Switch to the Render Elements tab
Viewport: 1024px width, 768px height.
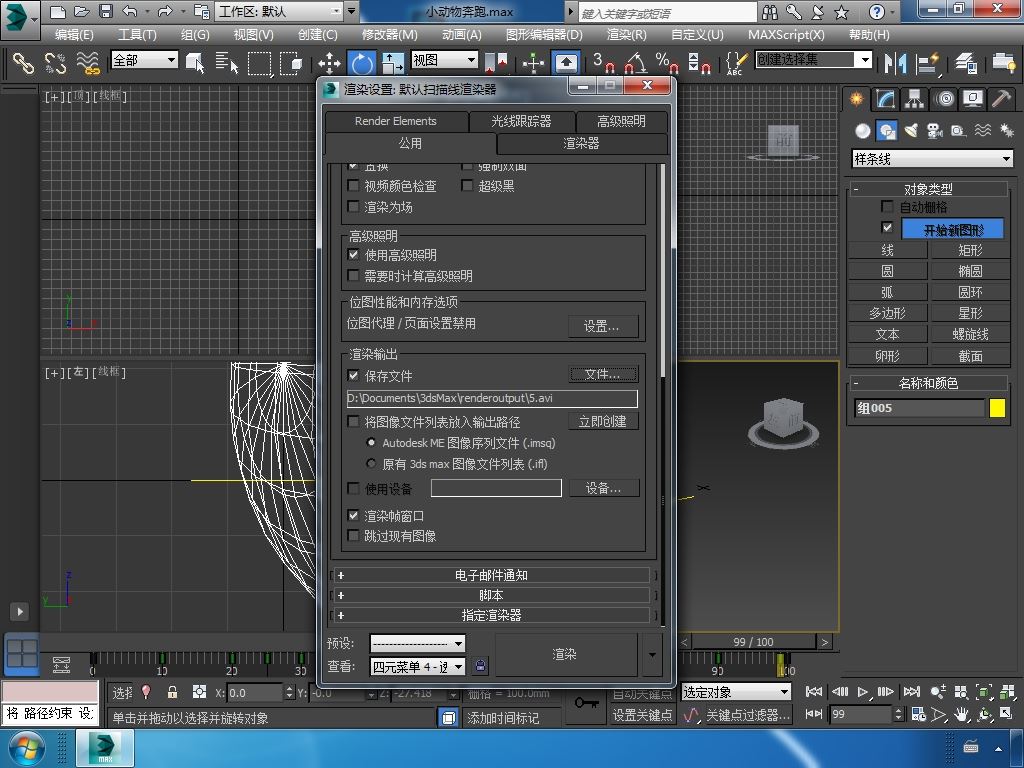coord(396,121)
